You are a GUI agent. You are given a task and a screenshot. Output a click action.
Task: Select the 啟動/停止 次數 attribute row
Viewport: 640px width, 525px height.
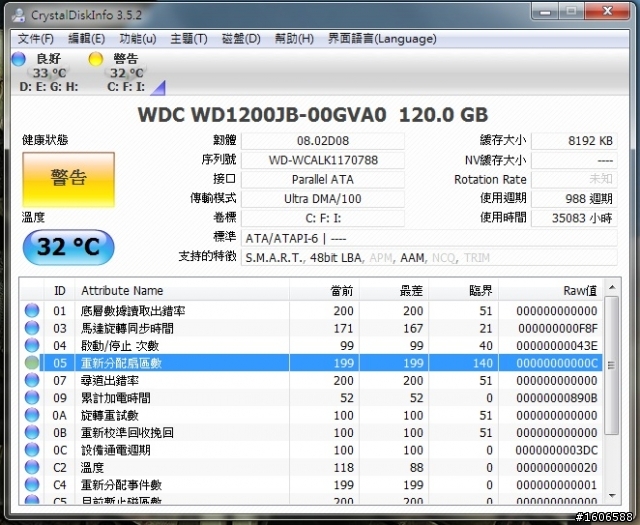[311, 346]
